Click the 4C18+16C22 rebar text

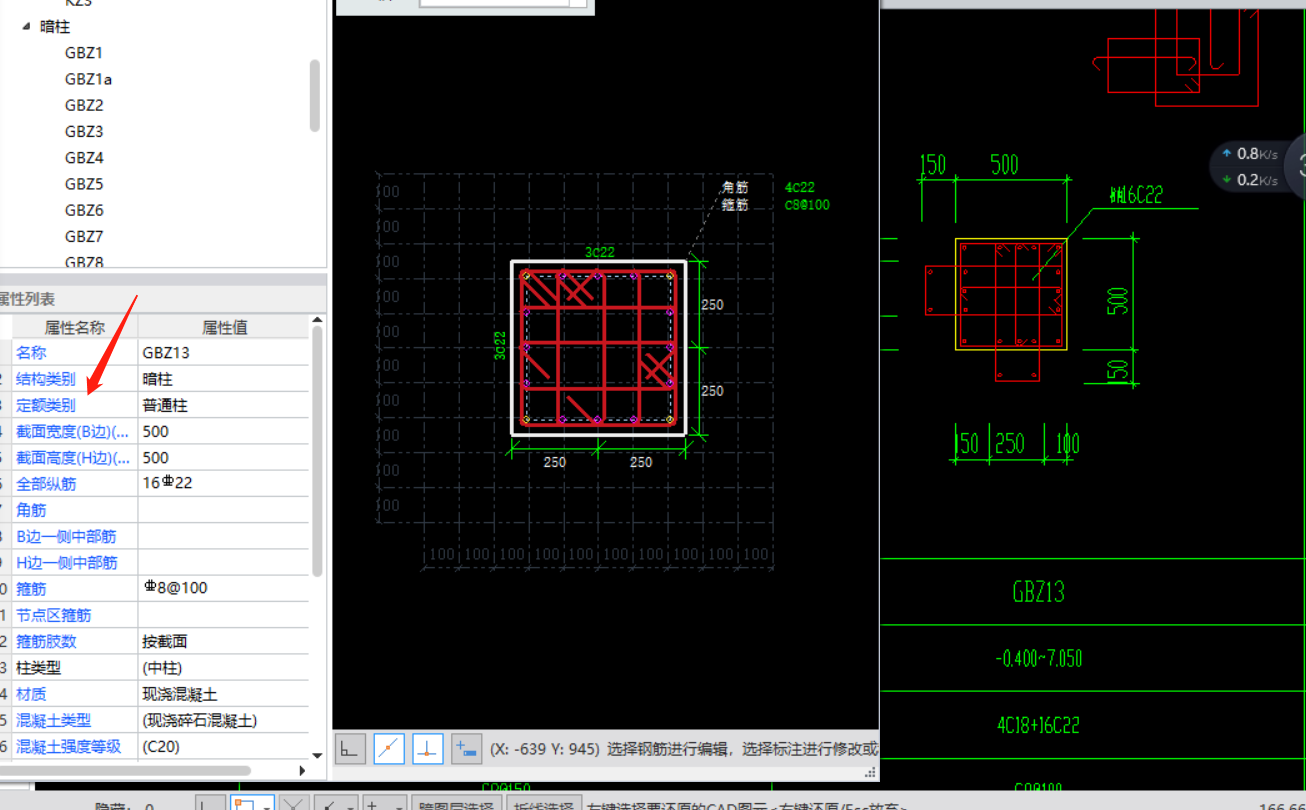click(1038, 725)
